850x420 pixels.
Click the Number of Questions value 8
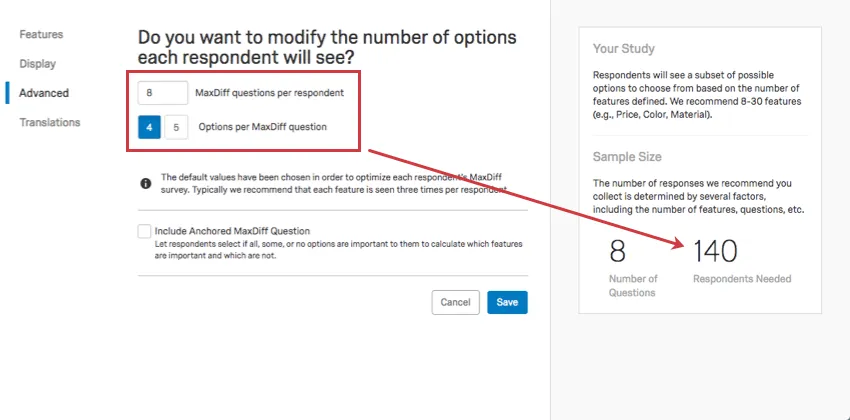tap(618, 250)
